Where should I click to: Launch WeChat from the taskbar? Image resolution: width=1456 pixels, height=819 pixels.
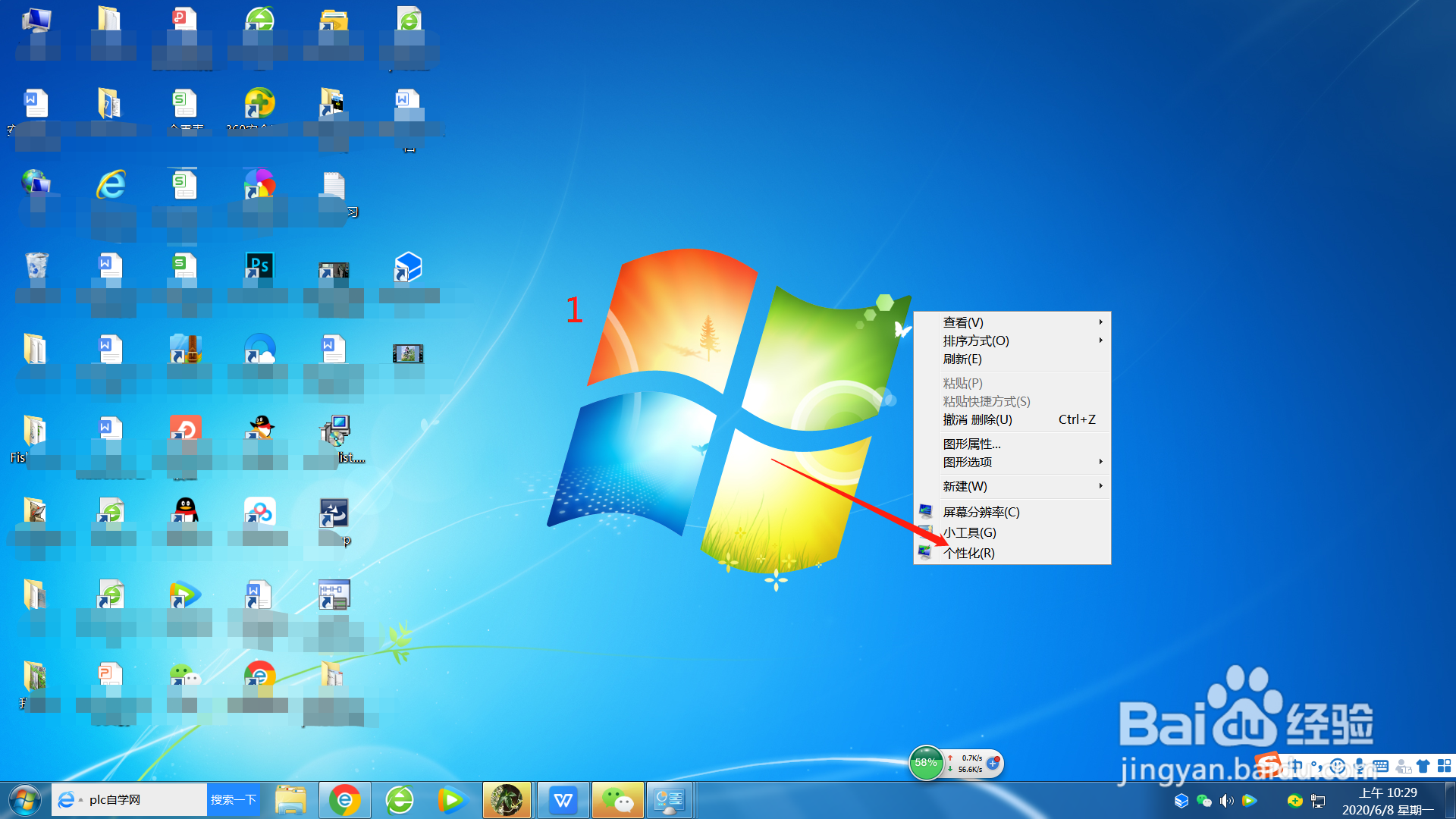coord(617,800)
